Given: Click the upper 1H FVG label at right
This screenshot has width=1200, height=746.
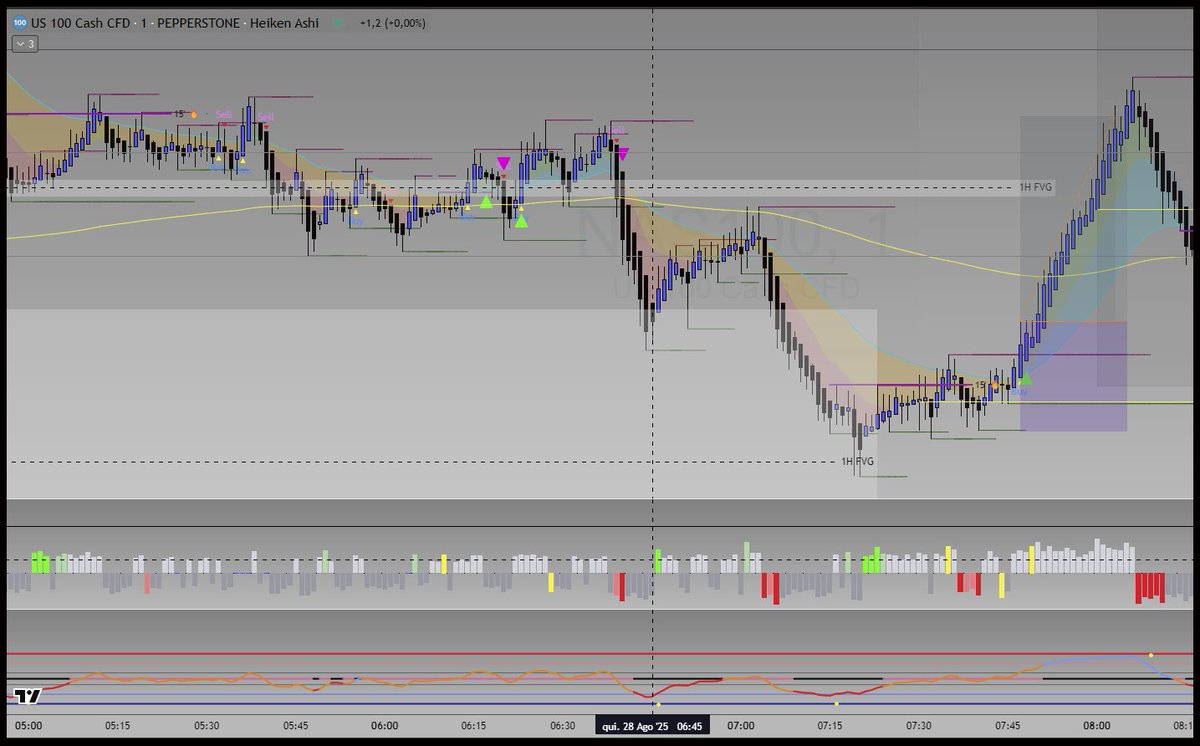Looking at the screenshot, I should coord(1036,187).
